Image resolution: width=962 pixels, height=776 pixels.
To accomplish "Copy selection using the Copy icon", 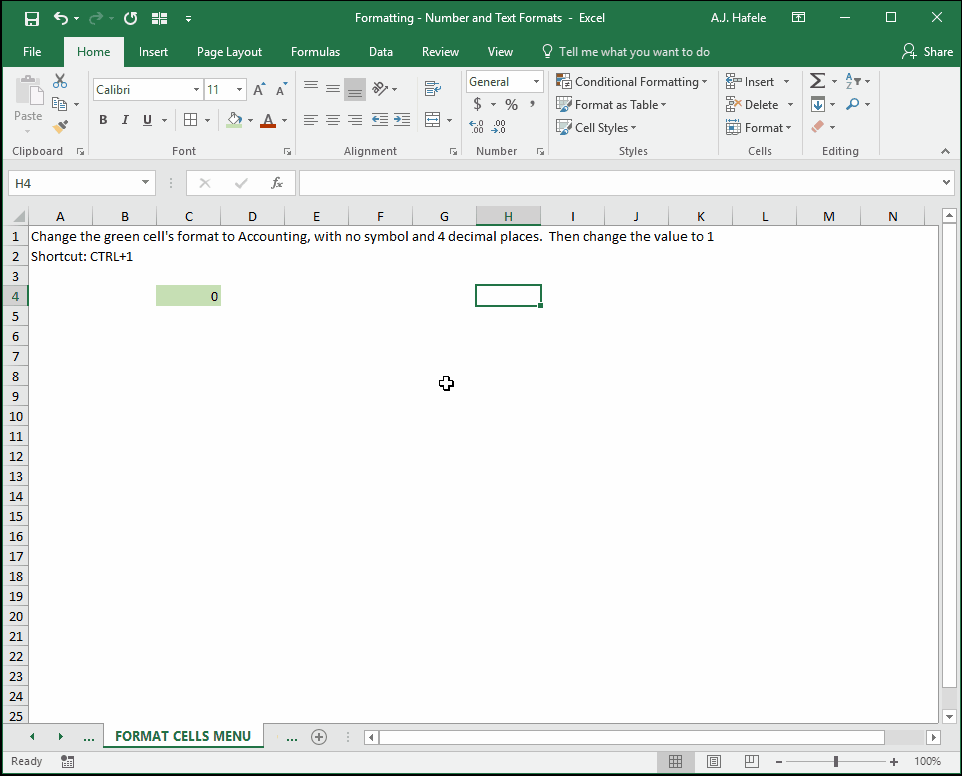I will [60, 104].
